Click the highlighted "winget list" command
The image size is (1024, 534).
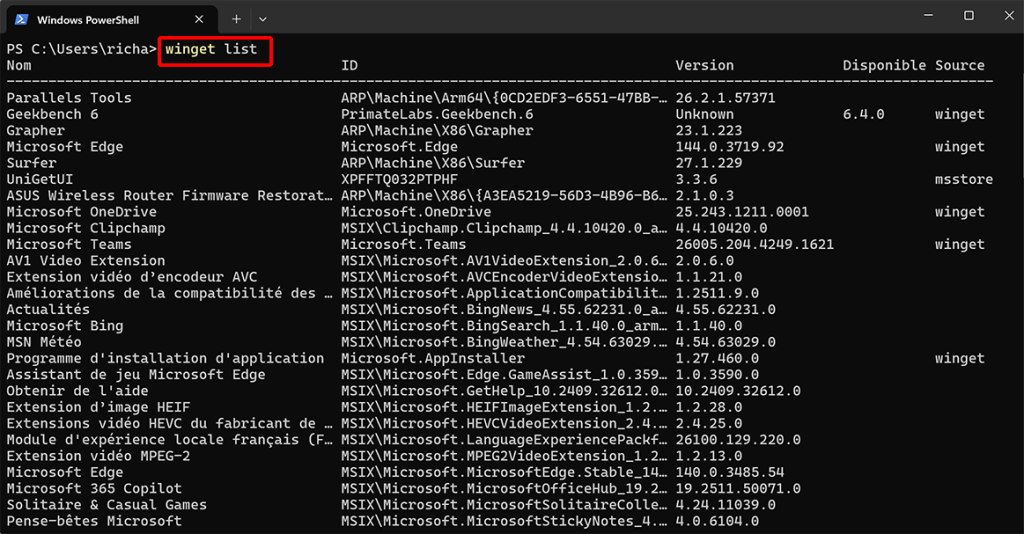[214, 49]
